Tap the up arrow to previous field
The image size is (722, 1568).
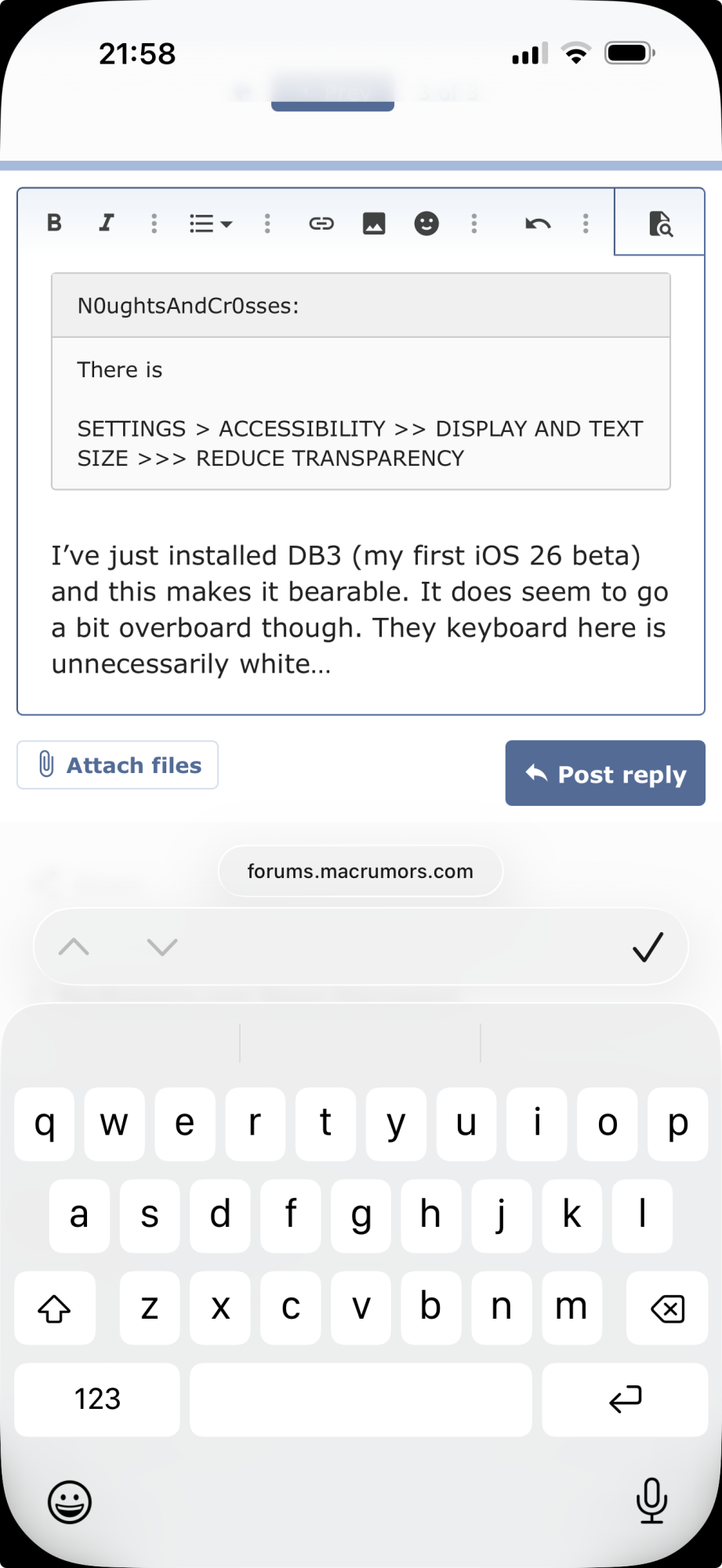(x=75, y=946)
